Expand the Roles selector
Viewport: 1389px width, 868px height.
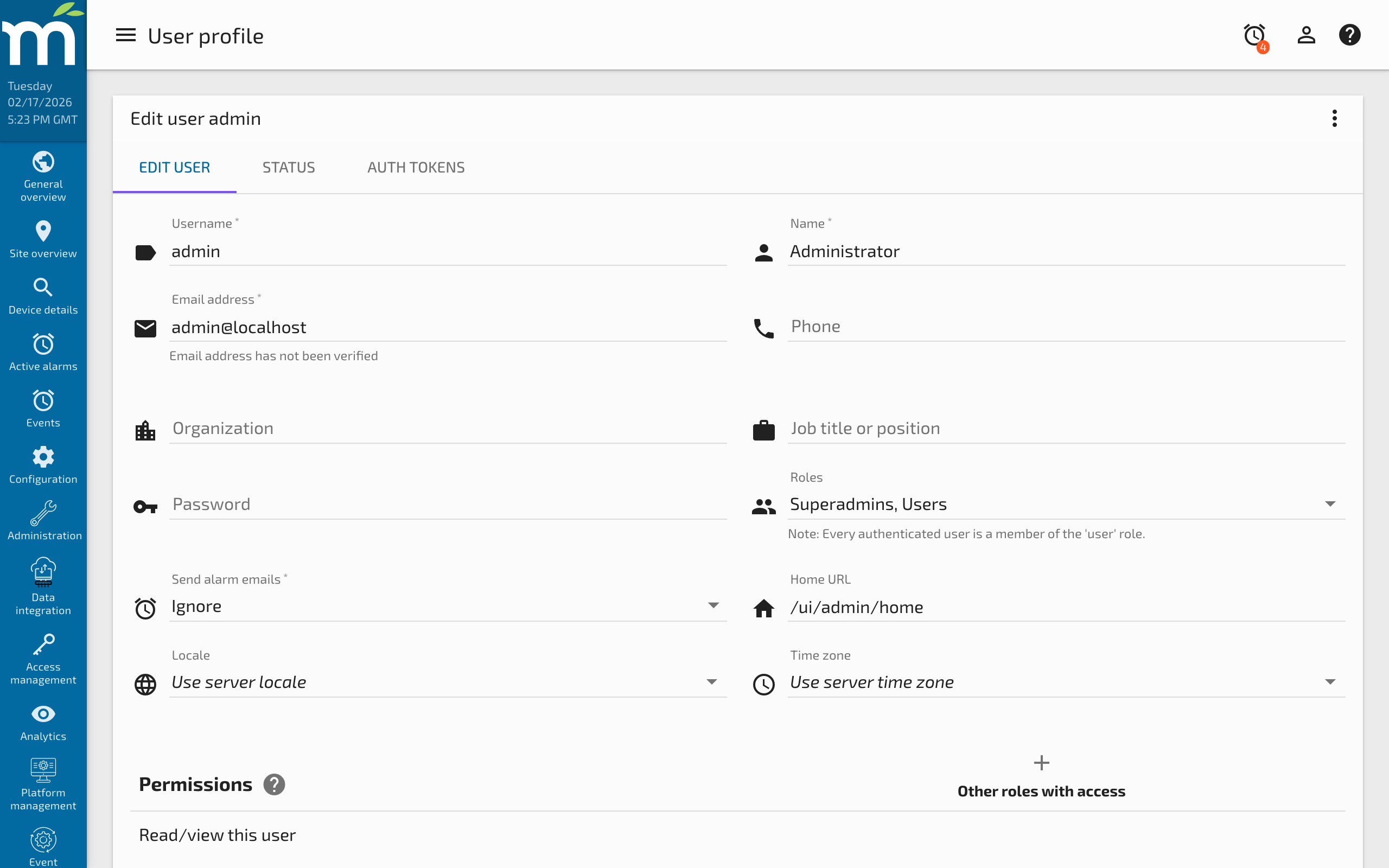(1331, 503)
